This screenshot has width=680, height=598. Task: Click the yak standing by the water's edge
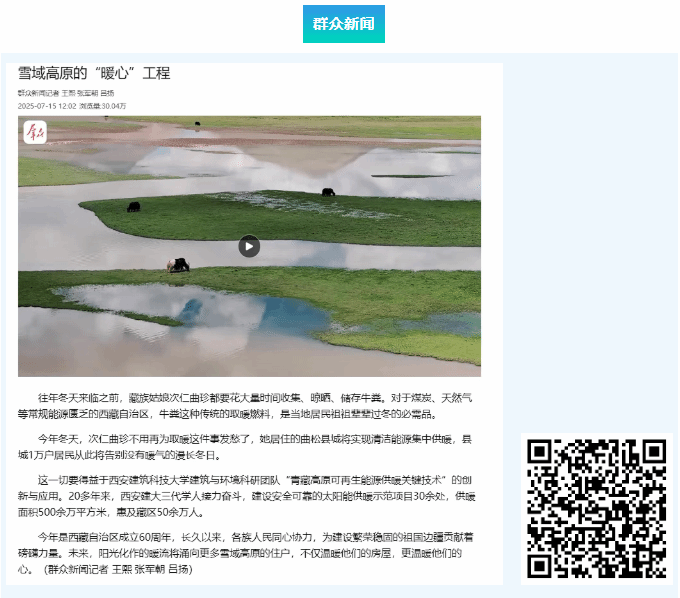coord(178,265)
